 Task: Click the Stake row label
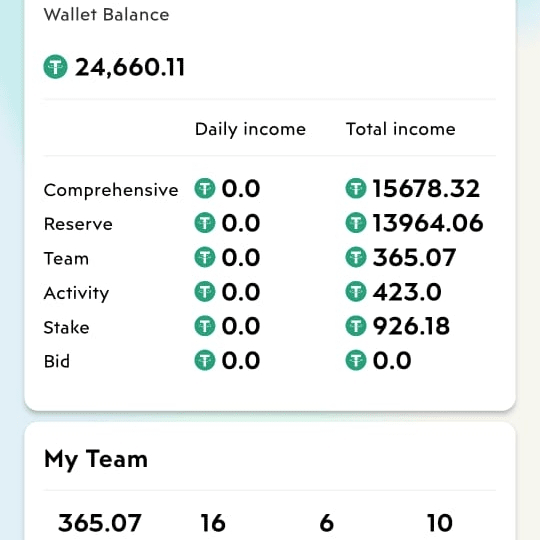66,327
